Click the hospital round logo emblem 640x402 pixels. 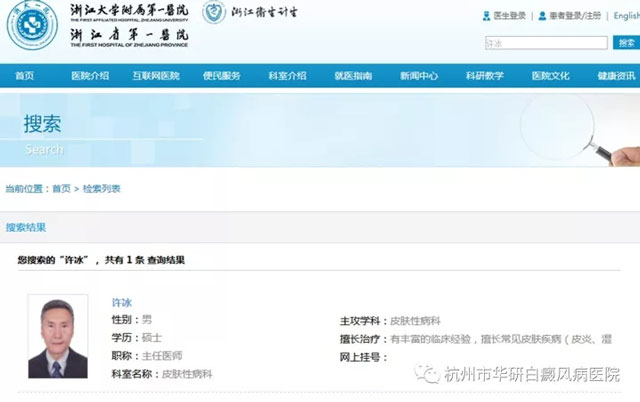coord(32,25)
